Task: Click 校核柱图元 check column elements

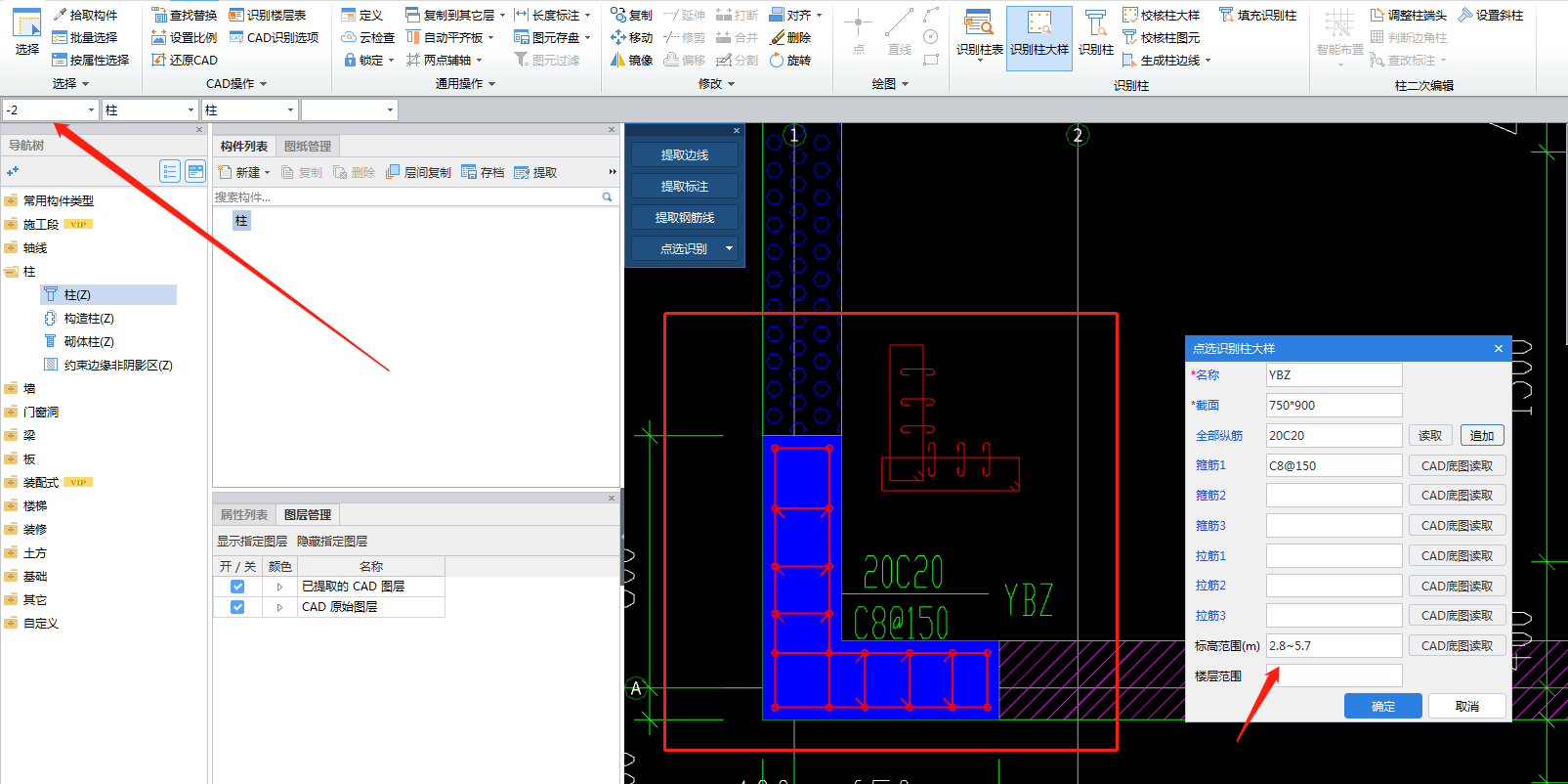Action: 1161,37
